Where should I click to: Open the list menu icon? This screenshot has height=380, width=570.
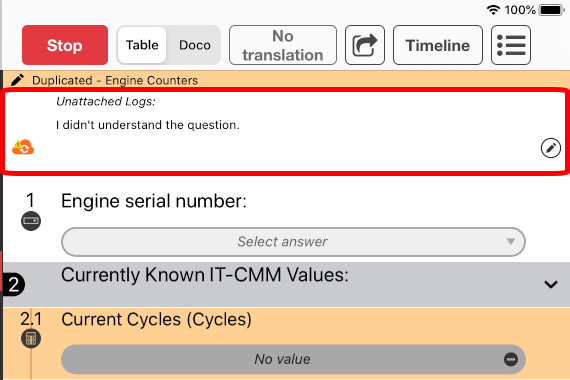click(511, 45)
